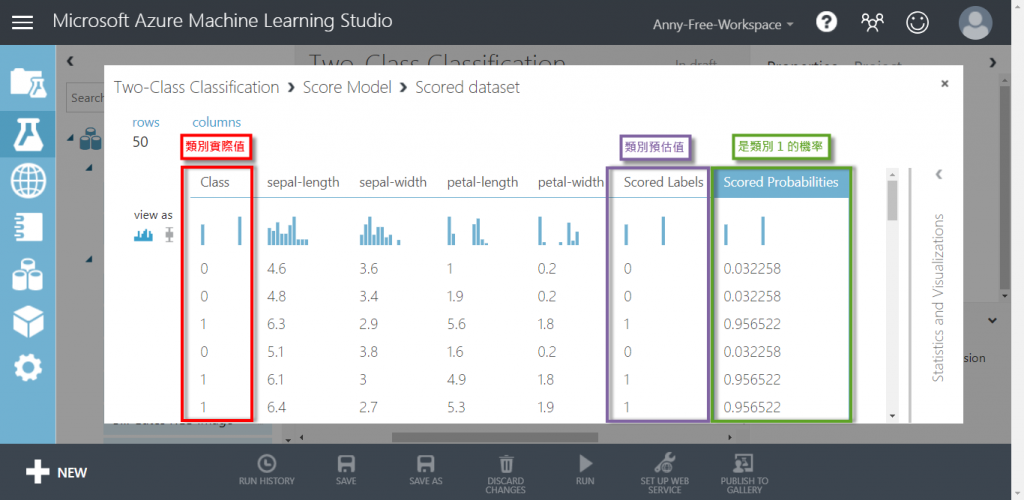Switch view to box plot mode
The height and width of the screenshot is (500, 1024).
click(x=170, y=235)
